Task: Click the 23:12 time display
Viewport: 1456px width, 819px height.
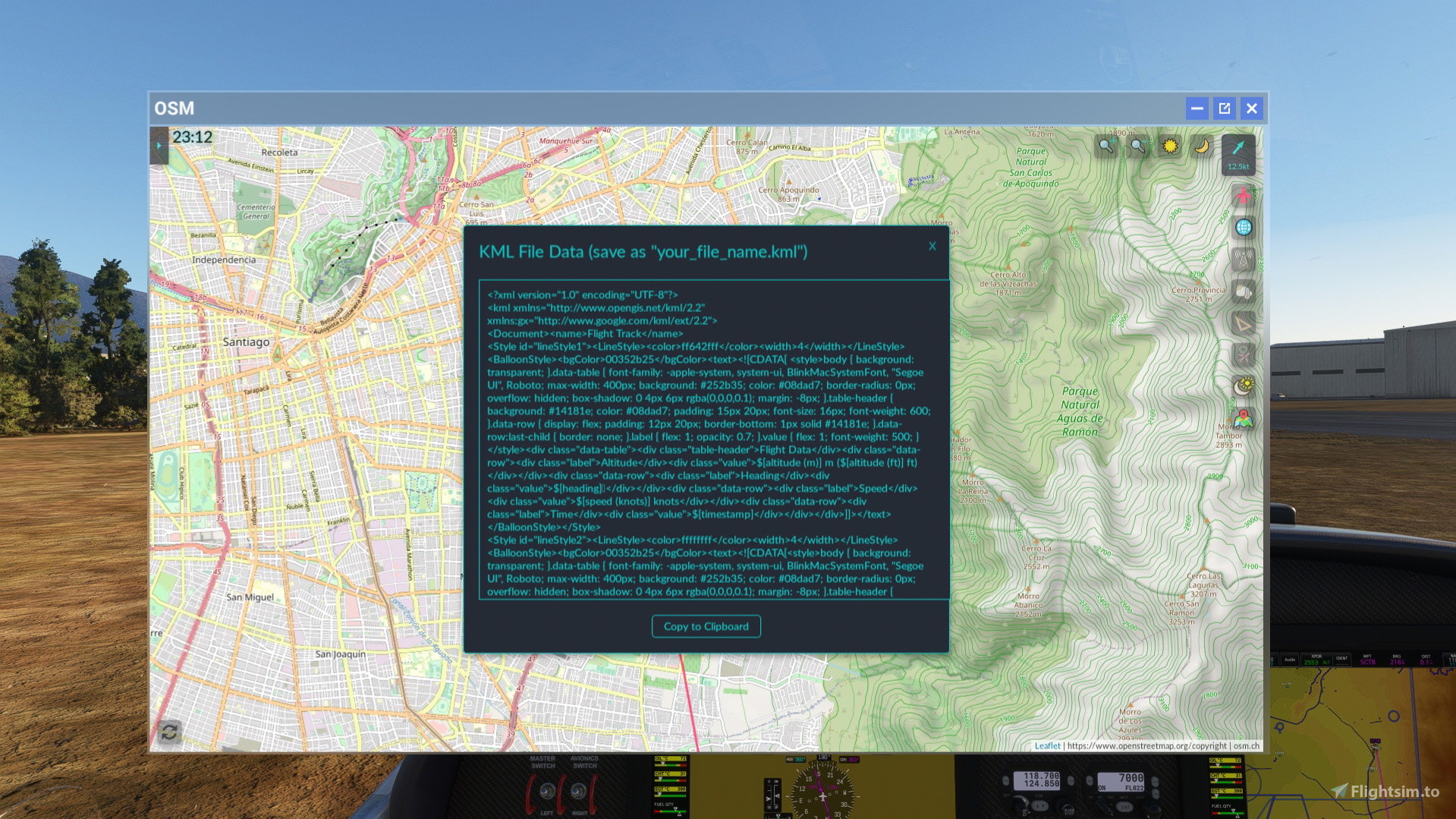Action: click(x=194, y=137)
